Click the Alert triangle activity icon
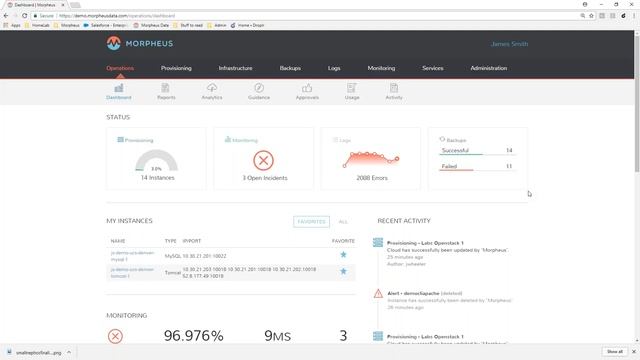Image resolution: width=640 pixels, height=360 pixels. [x=378, y=293]
